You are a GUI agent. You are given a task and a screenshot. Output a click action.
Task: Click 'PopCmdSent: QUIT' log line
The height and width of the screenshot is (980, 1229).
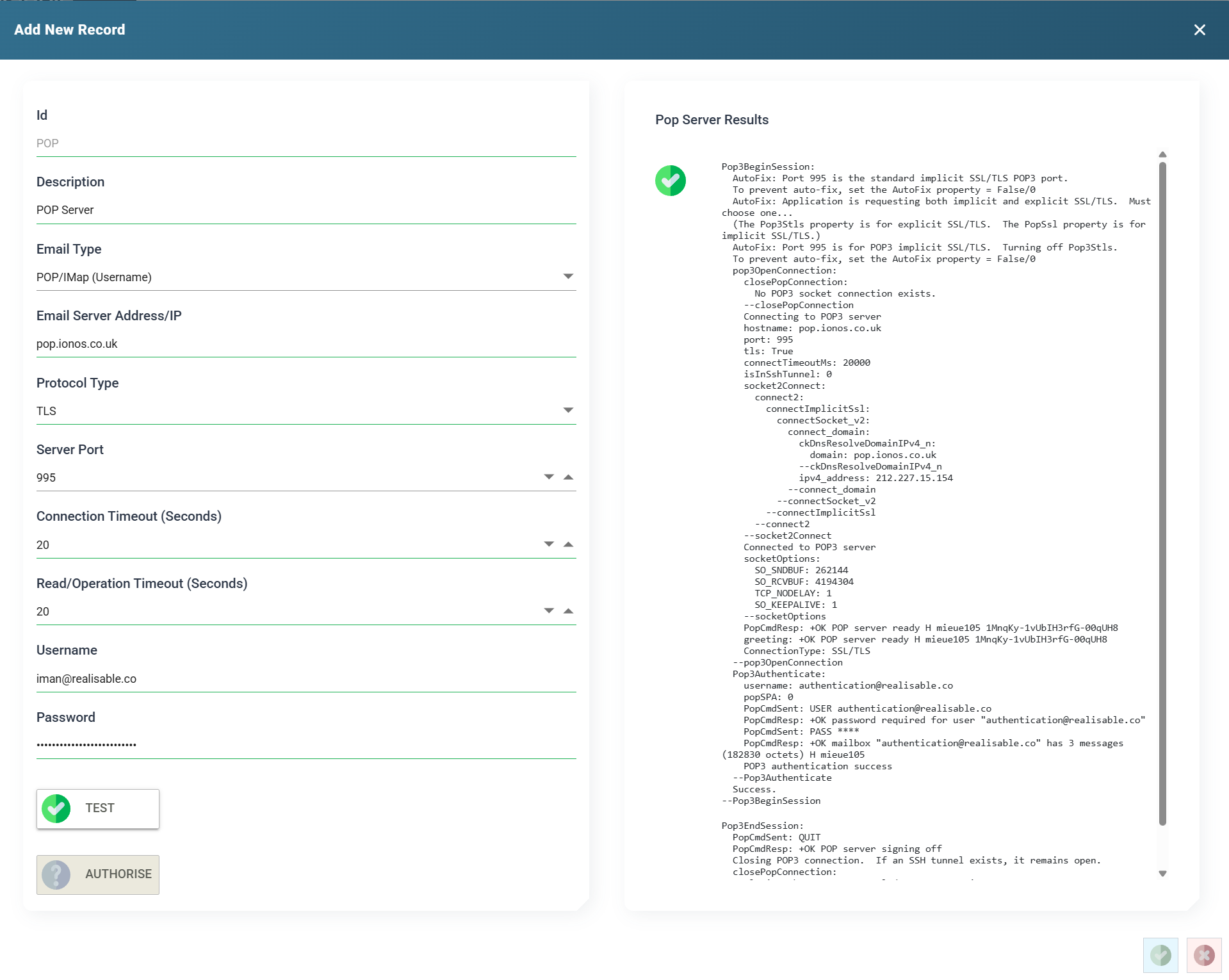pos(776,837)
